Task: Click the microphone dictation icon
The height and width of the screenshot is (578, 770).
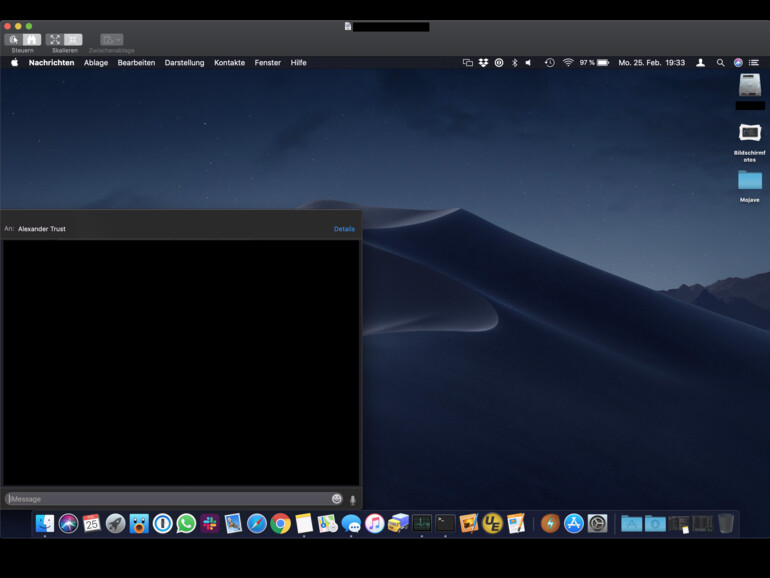Action: [x=352, y=499]
